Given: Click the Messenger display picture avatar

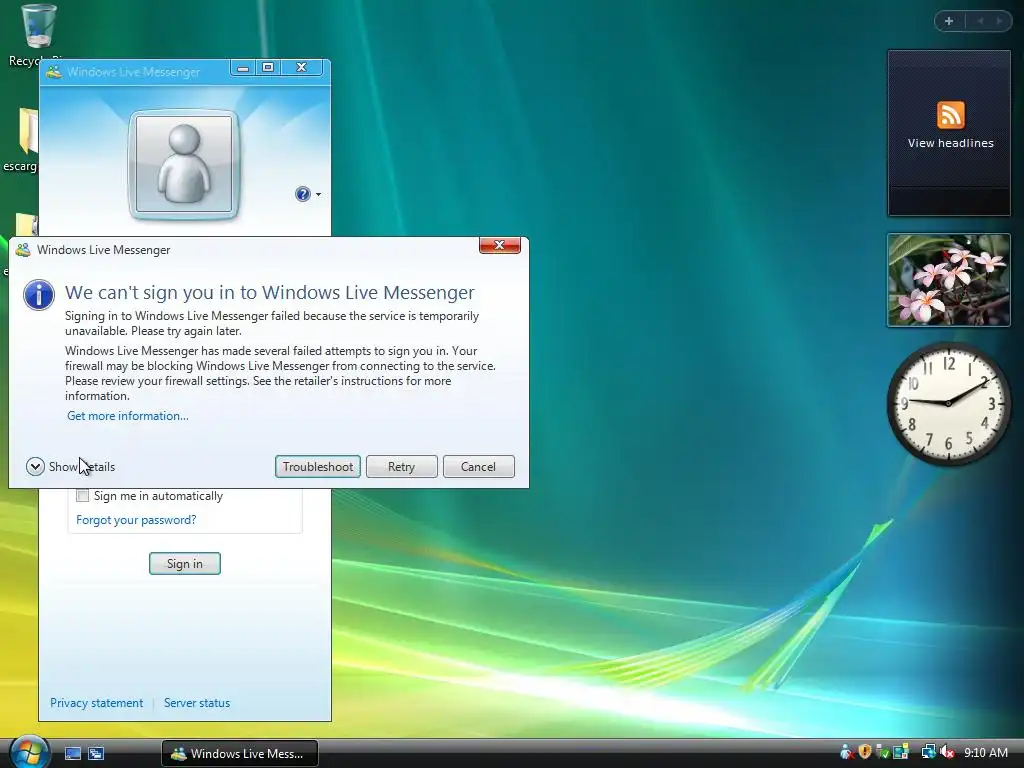Looking at the screenshot, I should tap(184, 164).
